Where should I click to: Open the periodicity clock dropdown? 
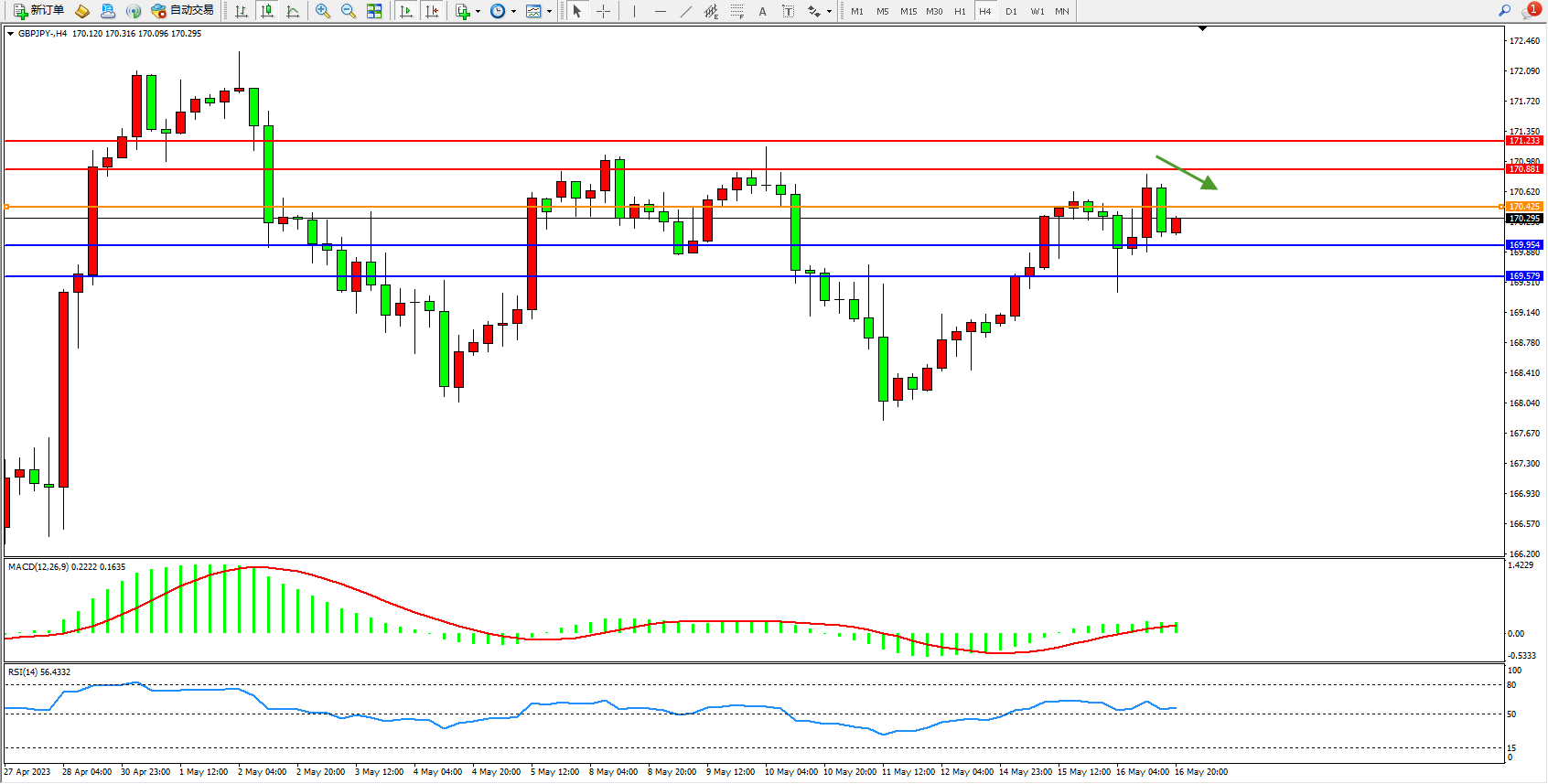click(513, 12)
